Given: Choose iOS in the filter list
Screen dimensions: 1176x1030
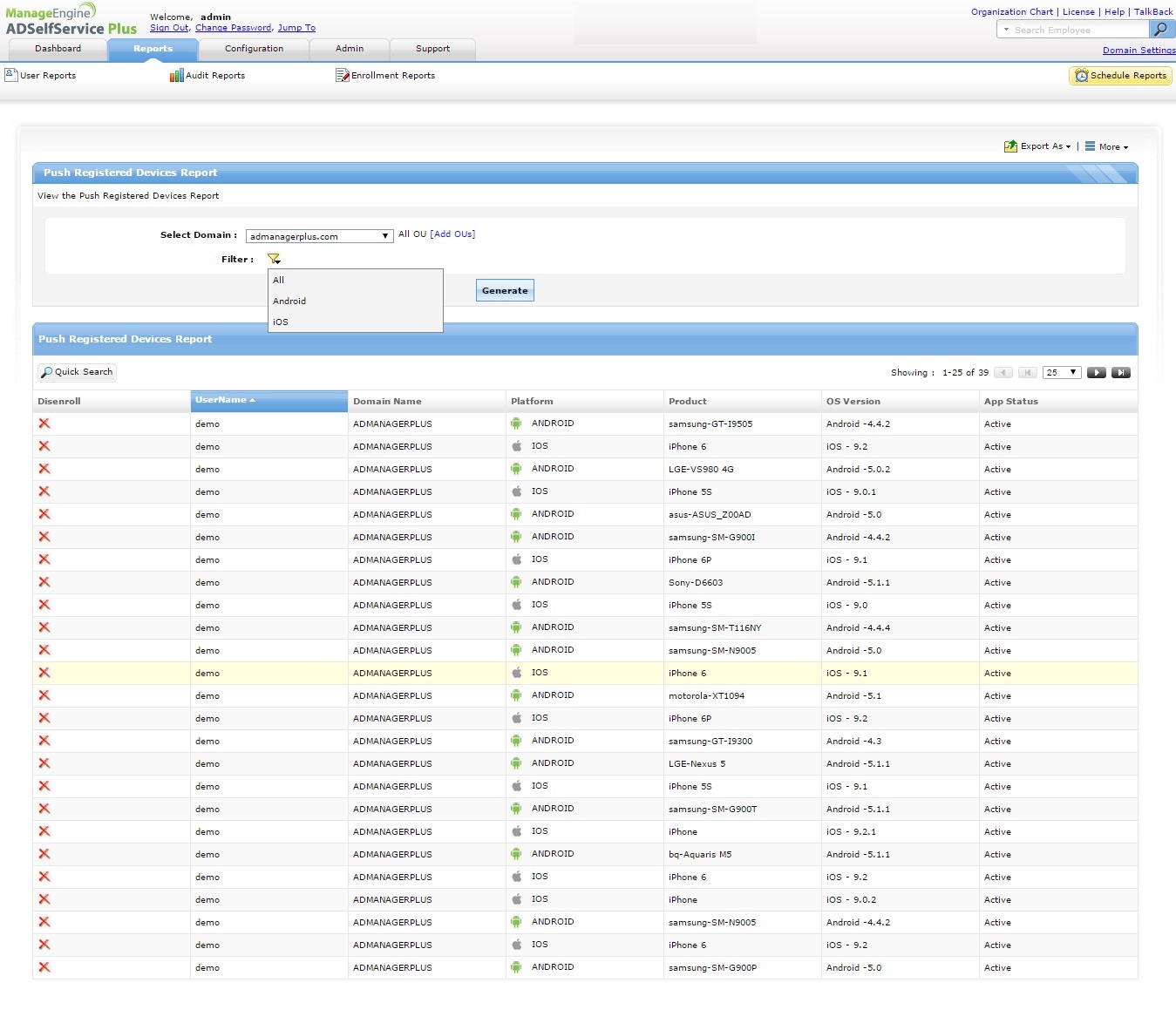Looking at the screenshot, I should 281,322.
